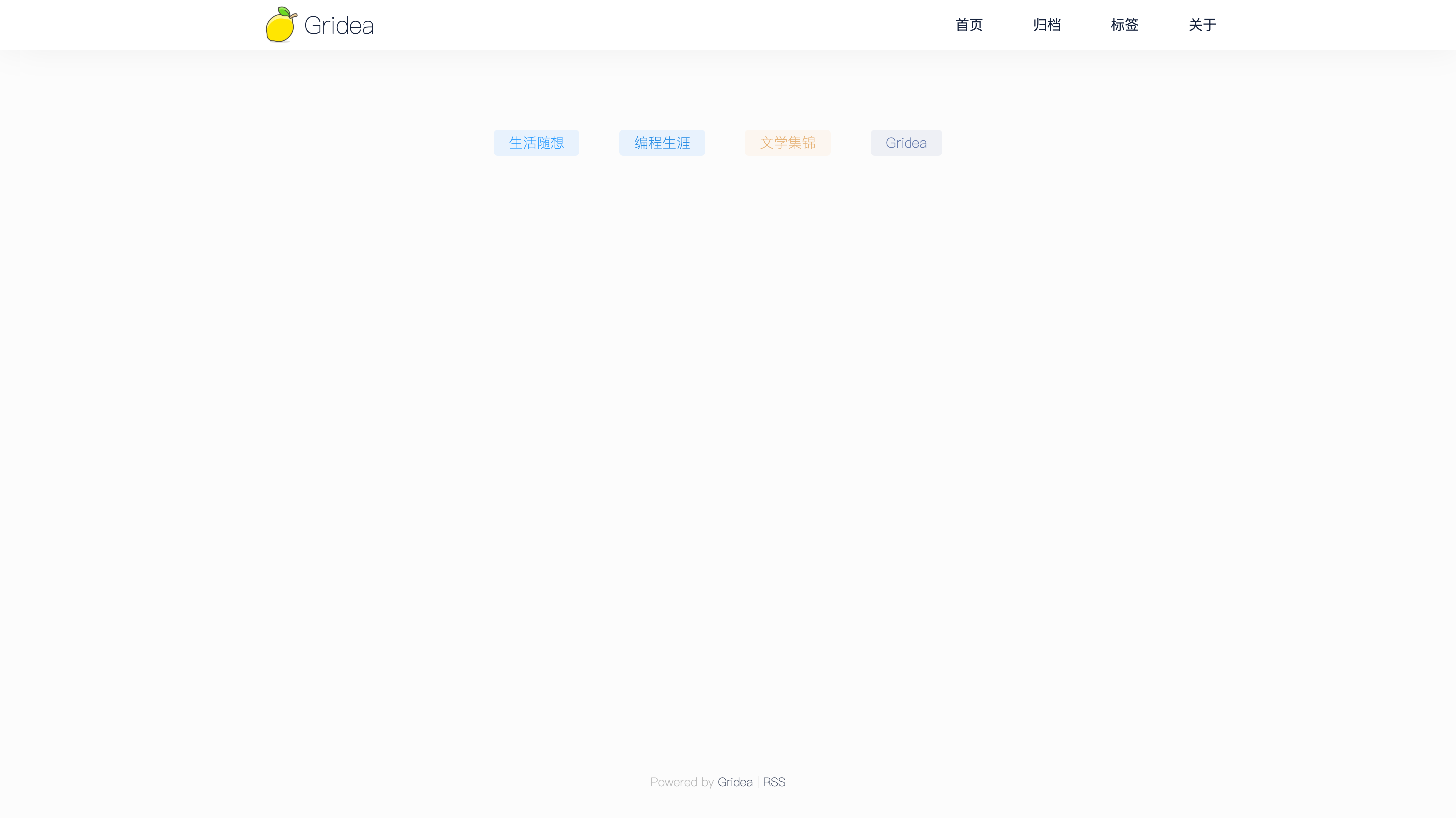
Task: Navigate to 关于 about page
Action: pyautogui.click(x=1202, y=25)
